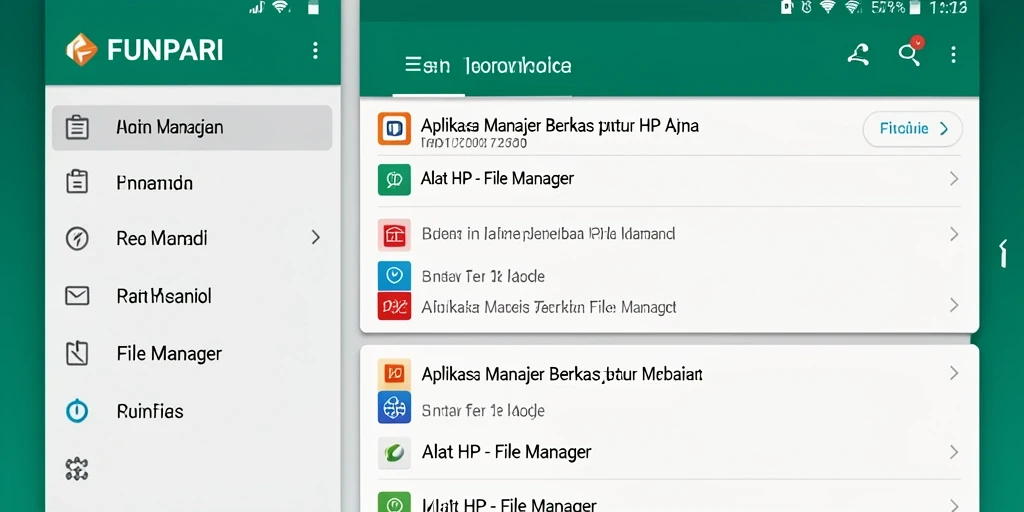Open Aplikasa Manajer Berkas btur Mebaiart entry
The height and width of the screenshot is (512, 1024).
click(x=562, y=374)
